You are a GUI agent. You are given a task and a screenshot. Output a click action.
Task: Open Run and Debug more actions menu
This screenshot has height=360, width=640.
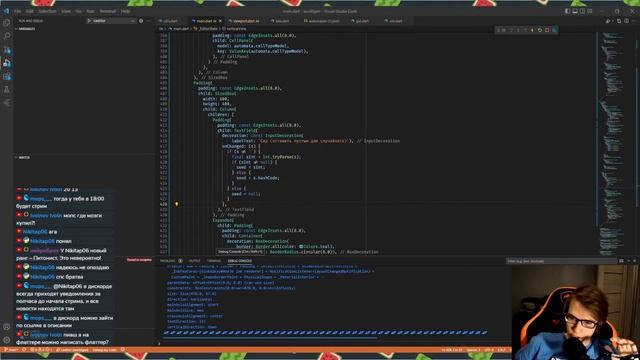149,20
